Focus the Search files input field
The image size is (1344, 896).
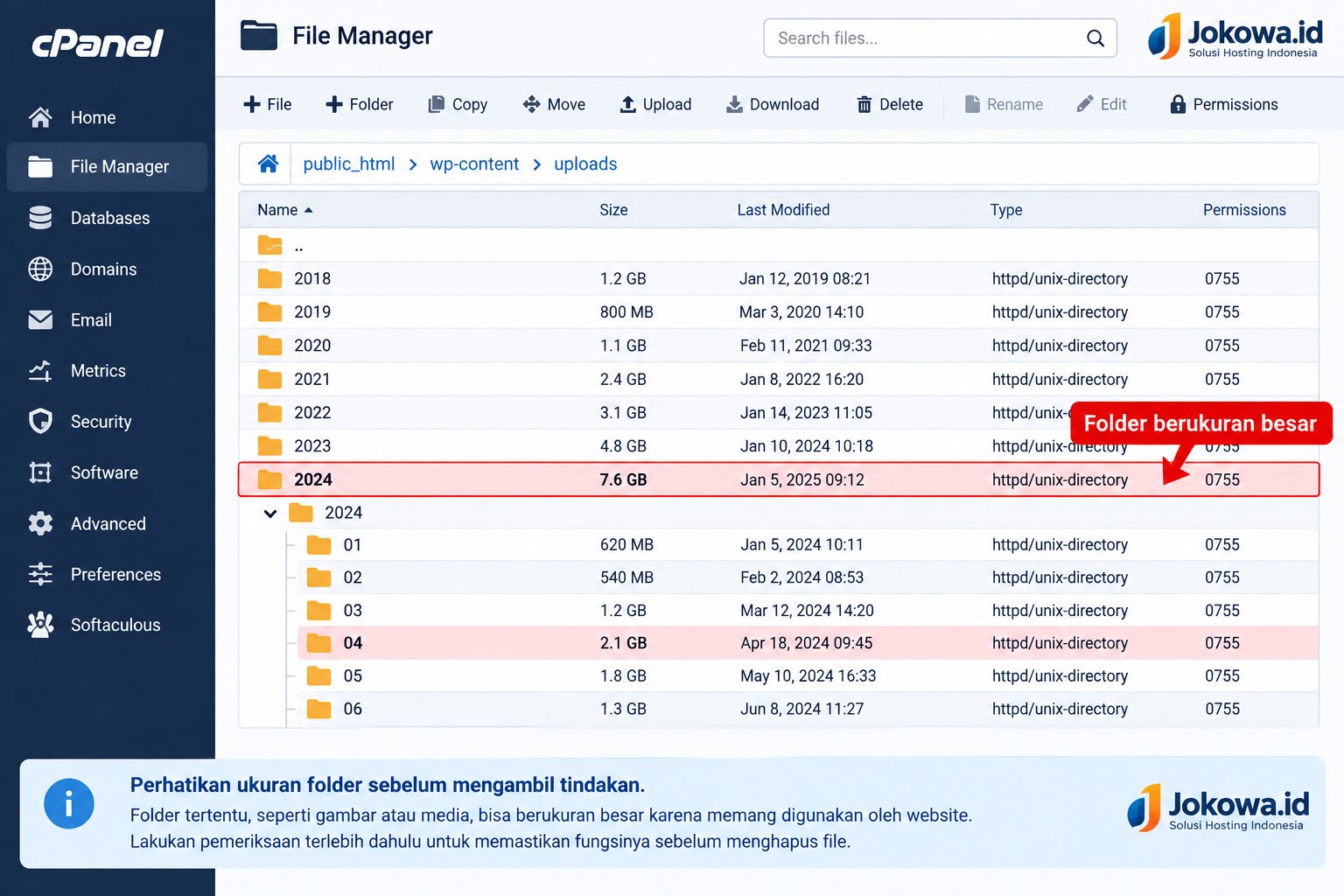(941, 38)
